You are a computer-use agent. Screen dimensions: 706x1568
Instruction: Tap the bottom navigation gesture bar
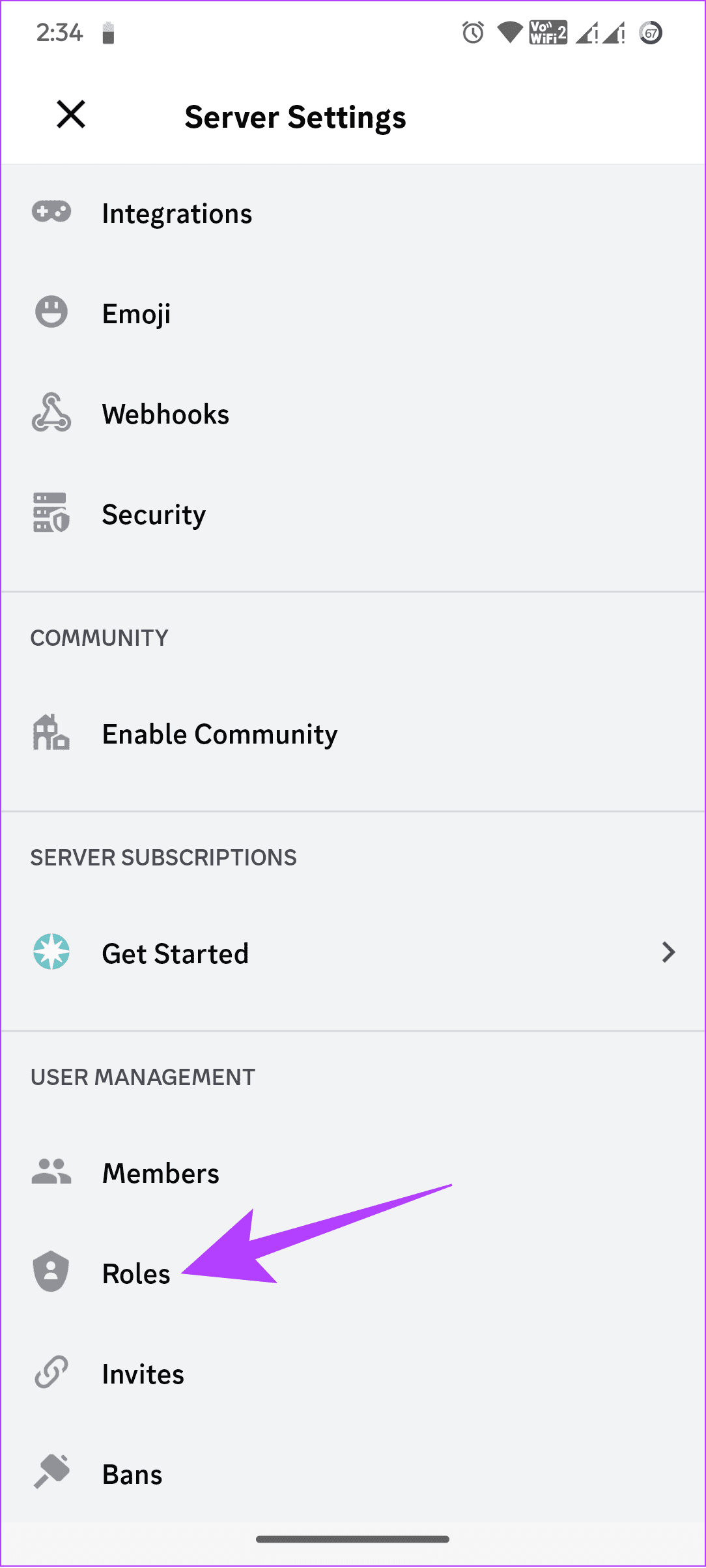point(352,1539)
